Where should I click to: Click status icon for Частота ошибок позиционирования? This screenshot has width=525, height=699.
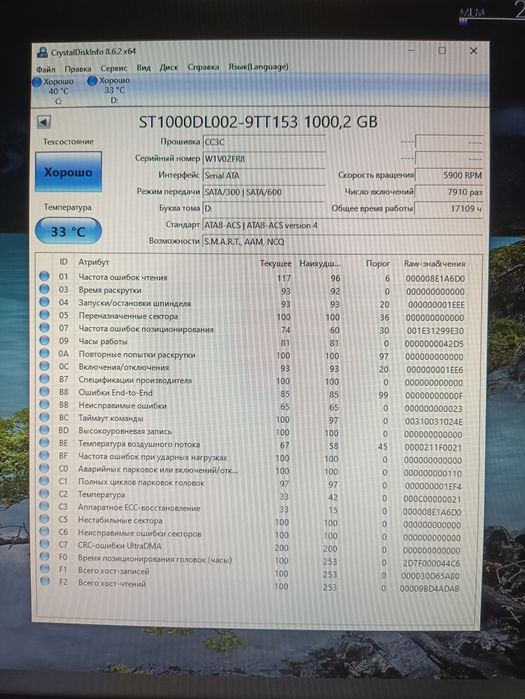44,328
